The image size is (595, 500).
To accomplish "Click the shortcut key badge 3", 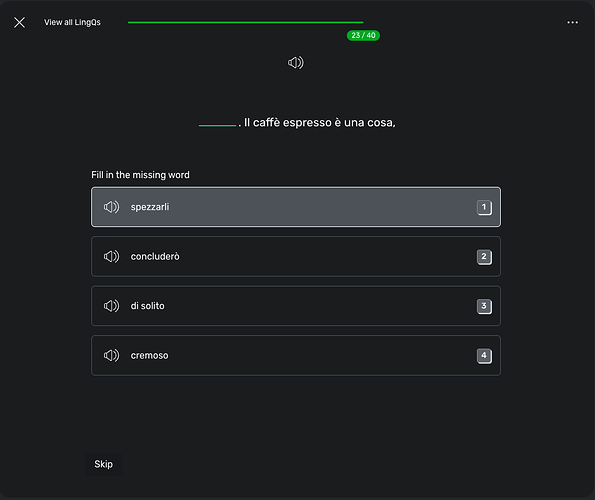I will click(484, 306).
